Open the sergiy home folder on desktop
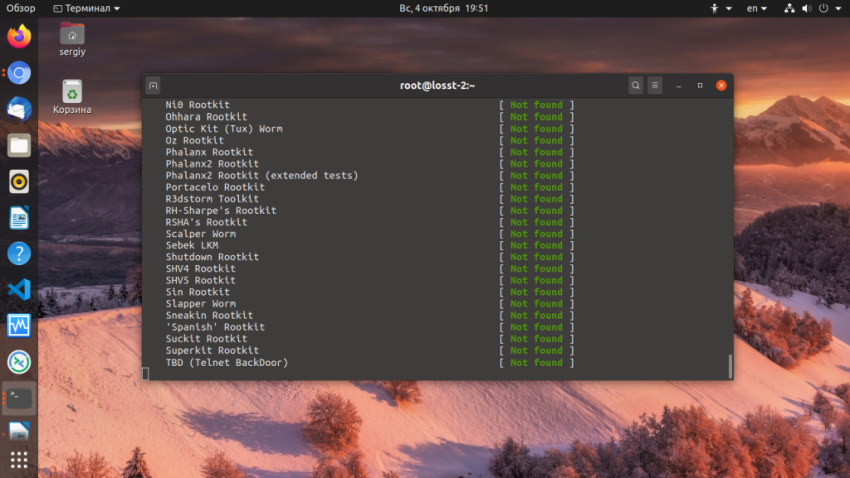 click(72, 39)
